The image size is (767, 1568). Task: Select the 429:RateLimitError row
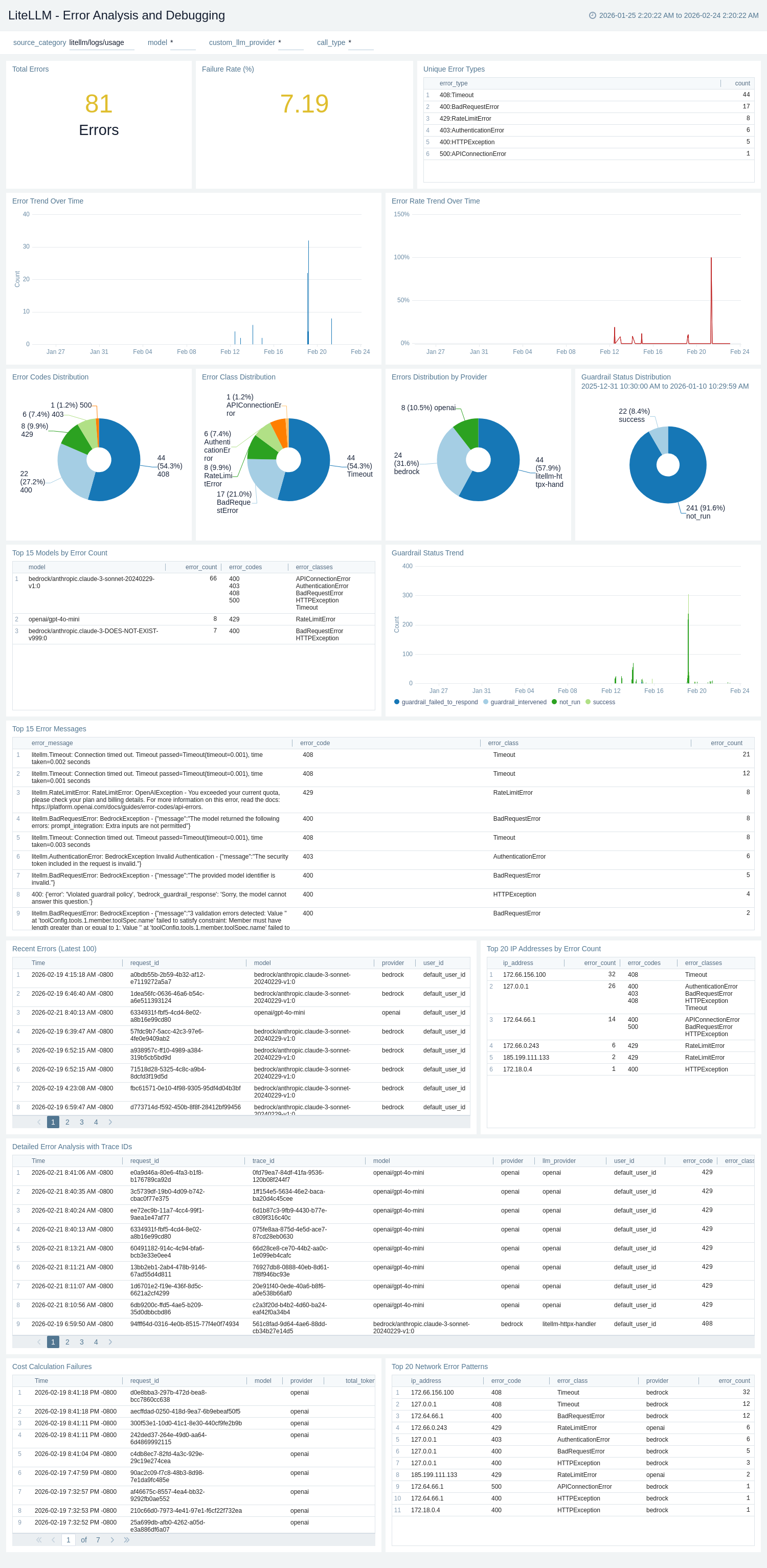coord(589,119)
